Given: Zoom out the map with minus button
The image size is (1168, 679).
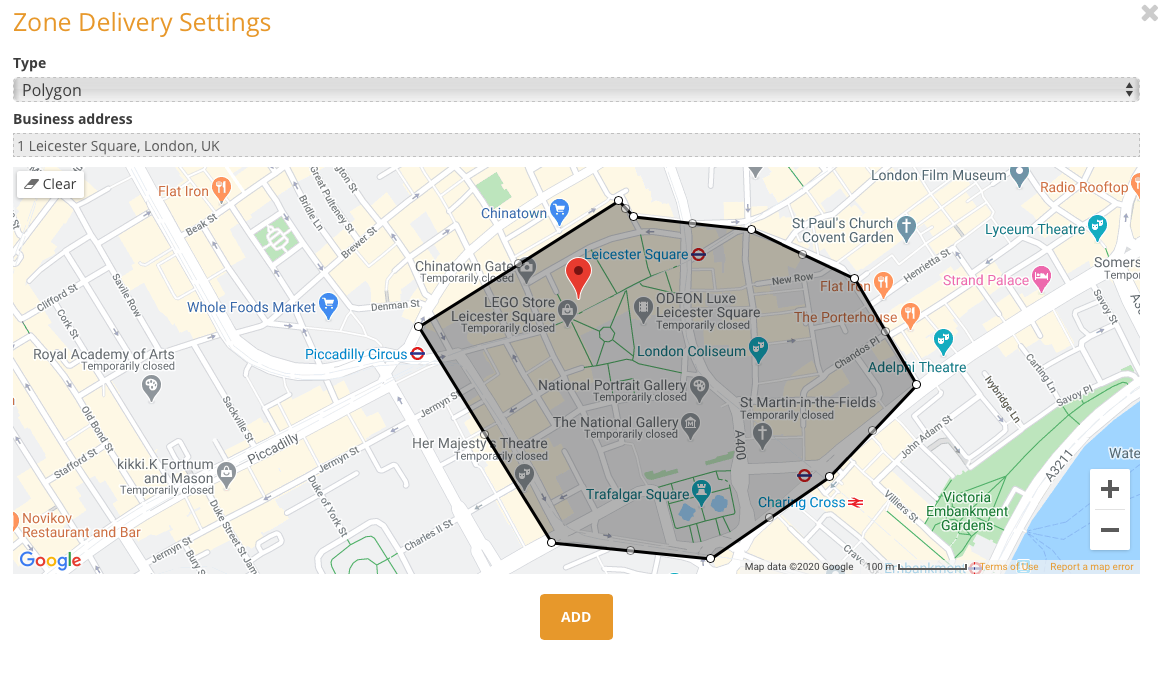Looking at the screenshot, I should tap(1109, 530).
